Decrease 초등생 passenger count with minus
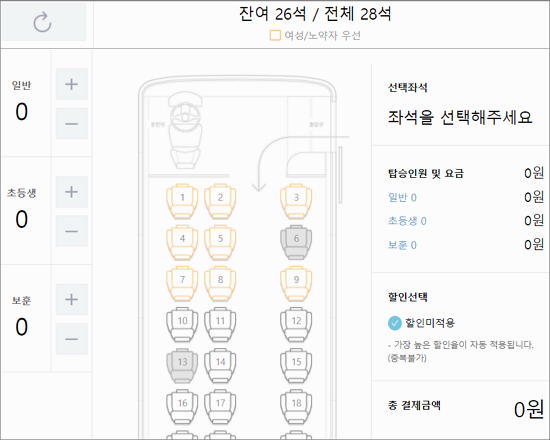This screenshot has width=550, height=440. pyautogui.click(x=72, y=231)
